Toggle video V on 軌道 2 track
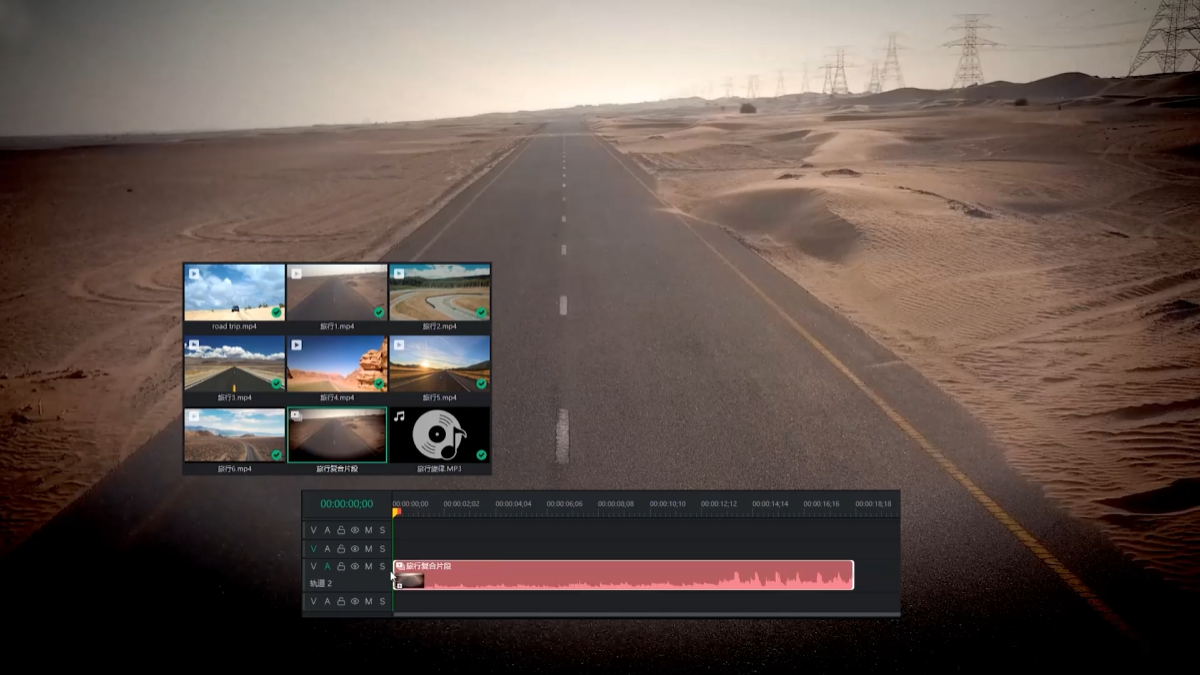The image size is (1200, 675). [313, 566]
